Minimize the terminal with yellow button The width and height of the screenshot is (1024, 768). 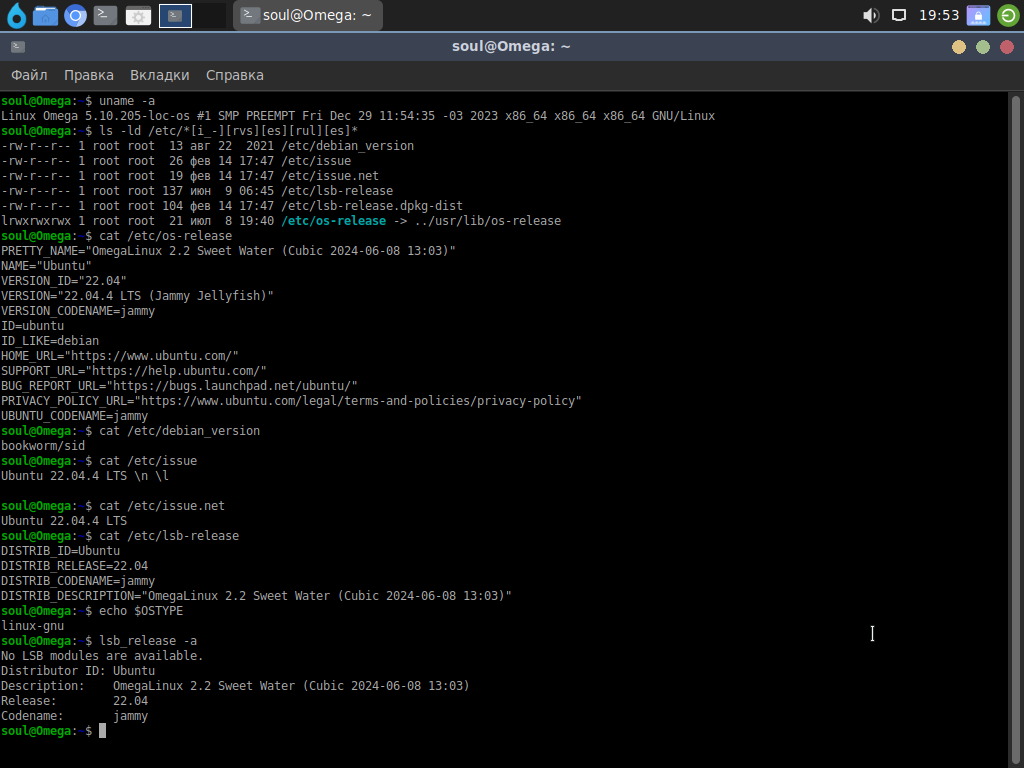tap(959, 47)
